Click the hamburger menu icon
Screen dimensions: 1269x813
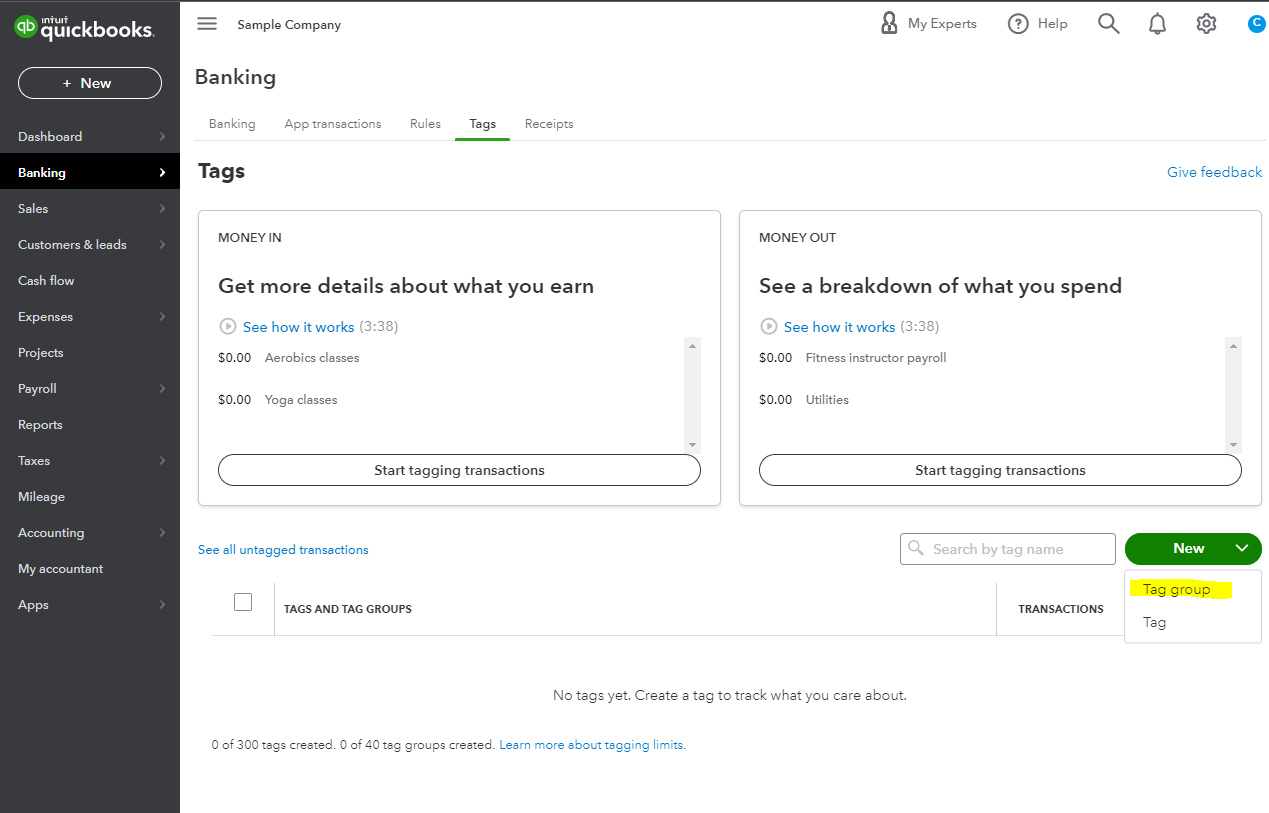point(207,24)
